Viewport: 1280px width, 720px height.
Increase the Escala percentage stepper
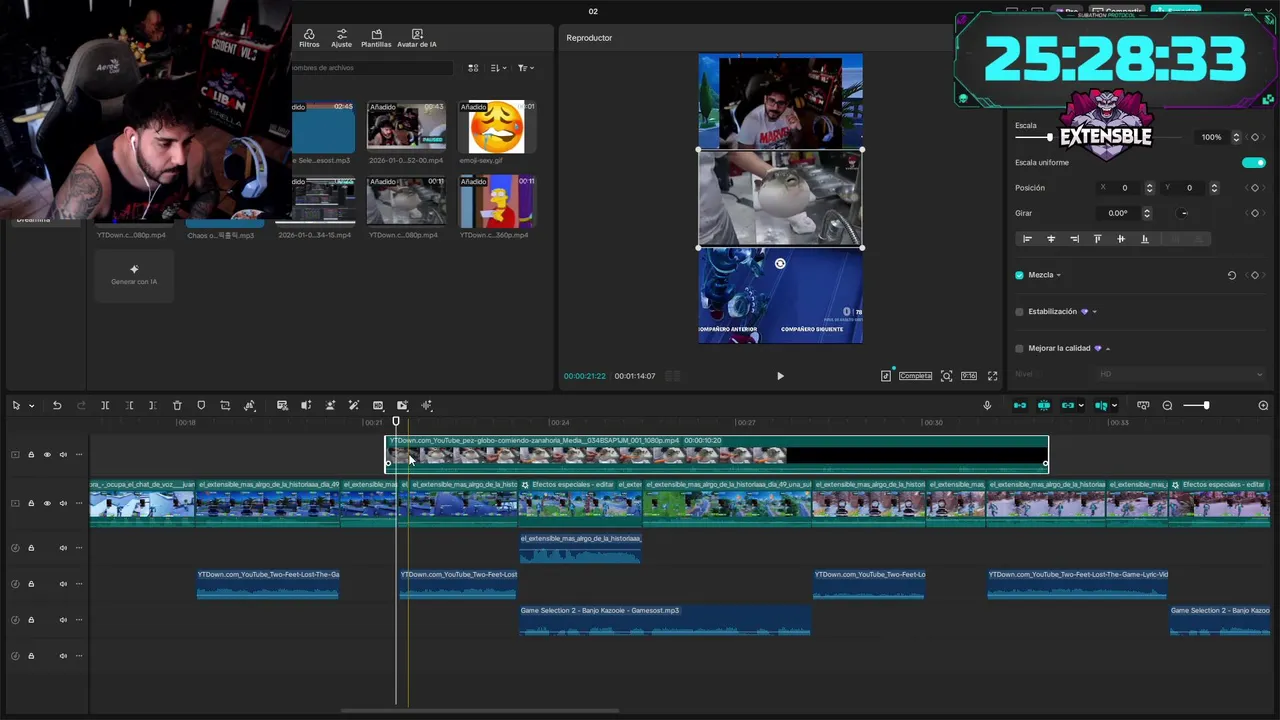(1236, 134)
